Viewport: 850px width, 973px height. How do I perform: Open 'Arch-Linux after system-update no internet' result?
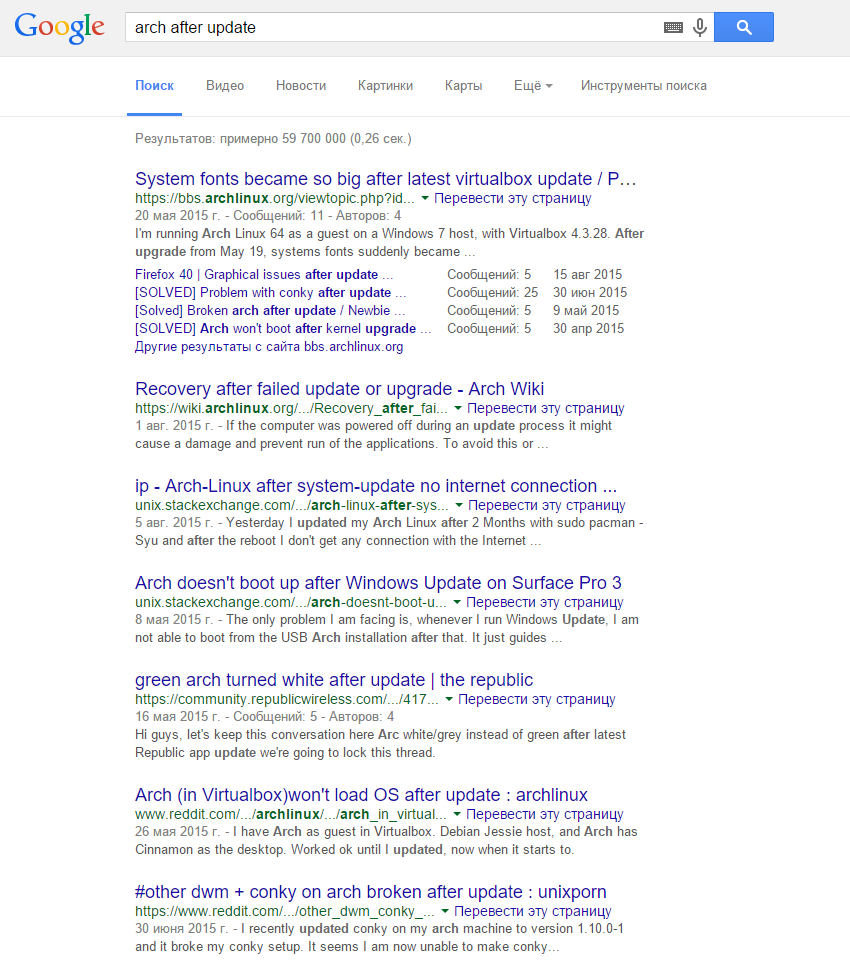376,486
